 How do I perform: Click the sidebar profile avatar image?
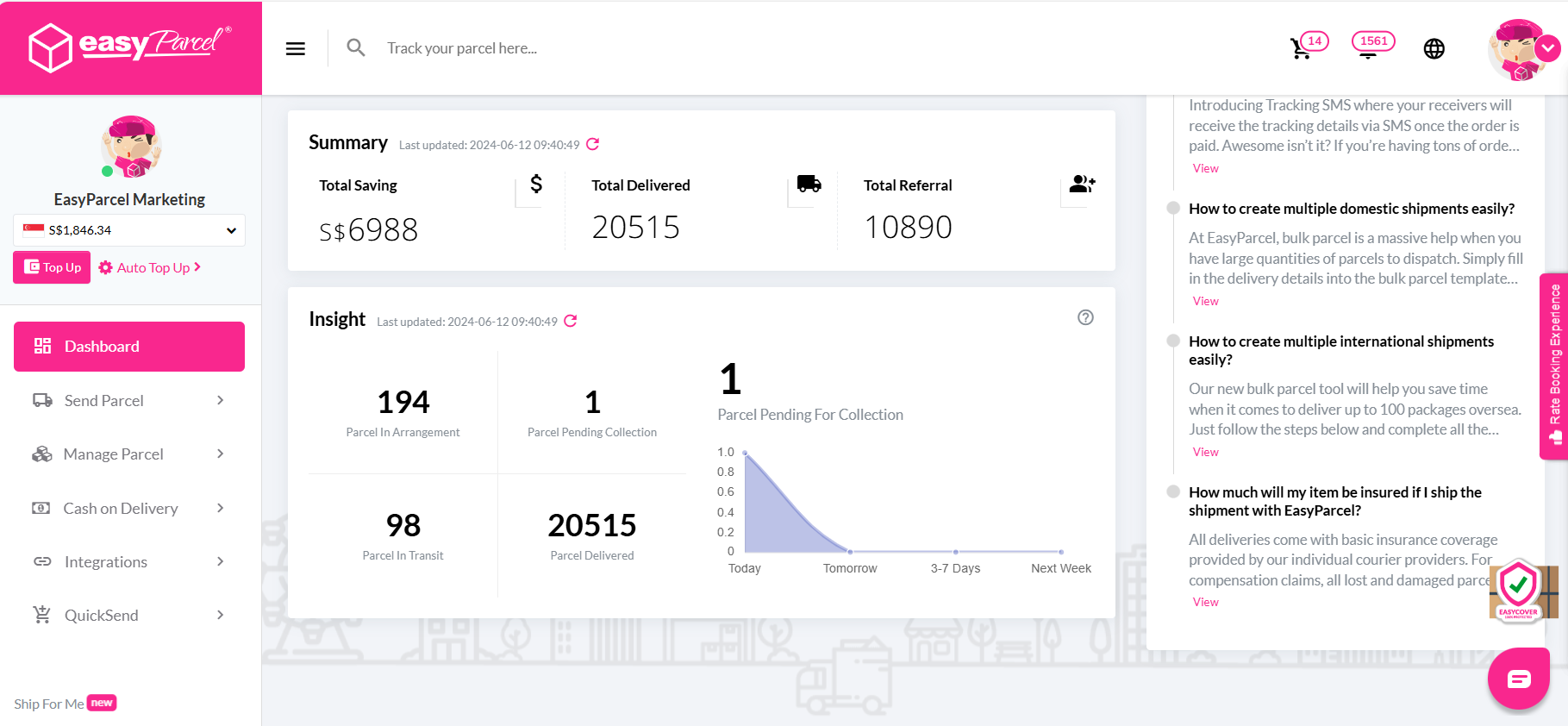pyautogui.click(x=131, y=147)
